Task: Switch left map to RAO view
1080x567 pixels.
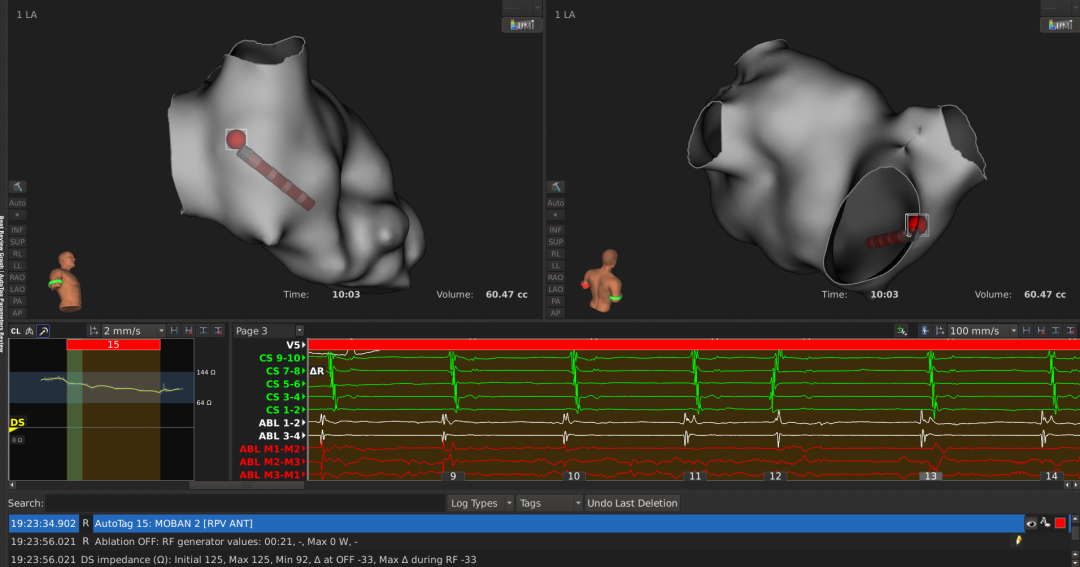Action: tap(18, 277)
